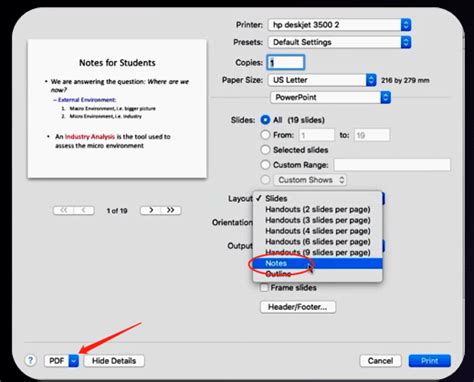Image resolution: width=474 pixels, height=382 pixels.
Task: Open the PowerPoint options section dropdown
Action: pyautogui.click(x=330, y=98)
